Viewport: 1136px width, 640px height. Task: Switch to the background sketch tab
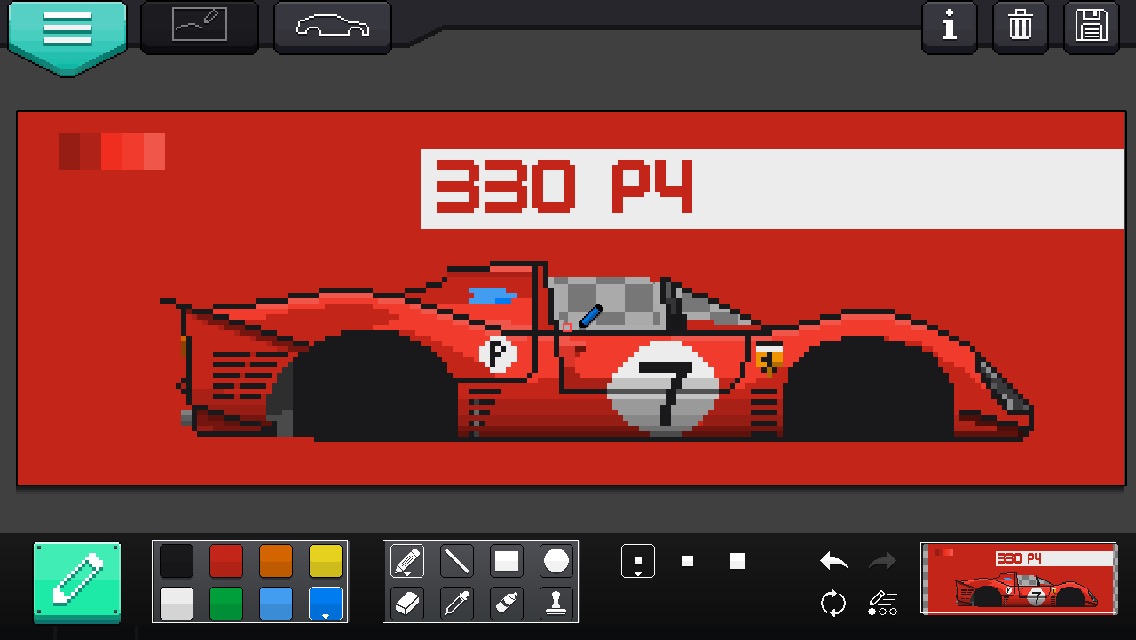199,26
